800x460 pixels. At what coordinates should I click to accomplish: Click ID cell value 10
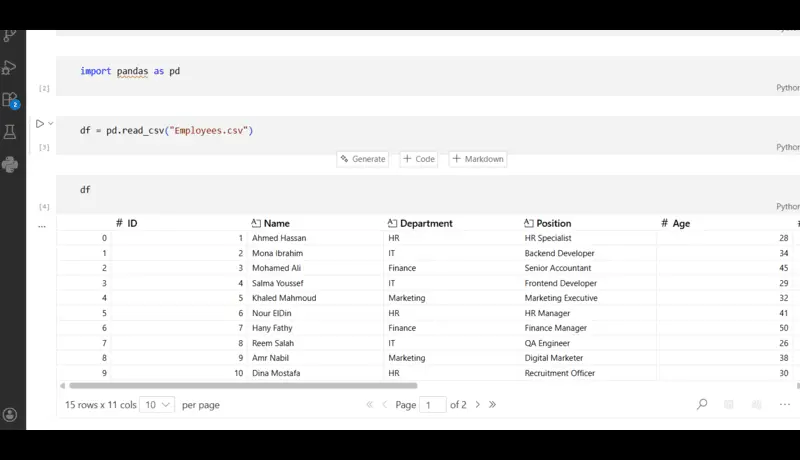tap(238, 373)
